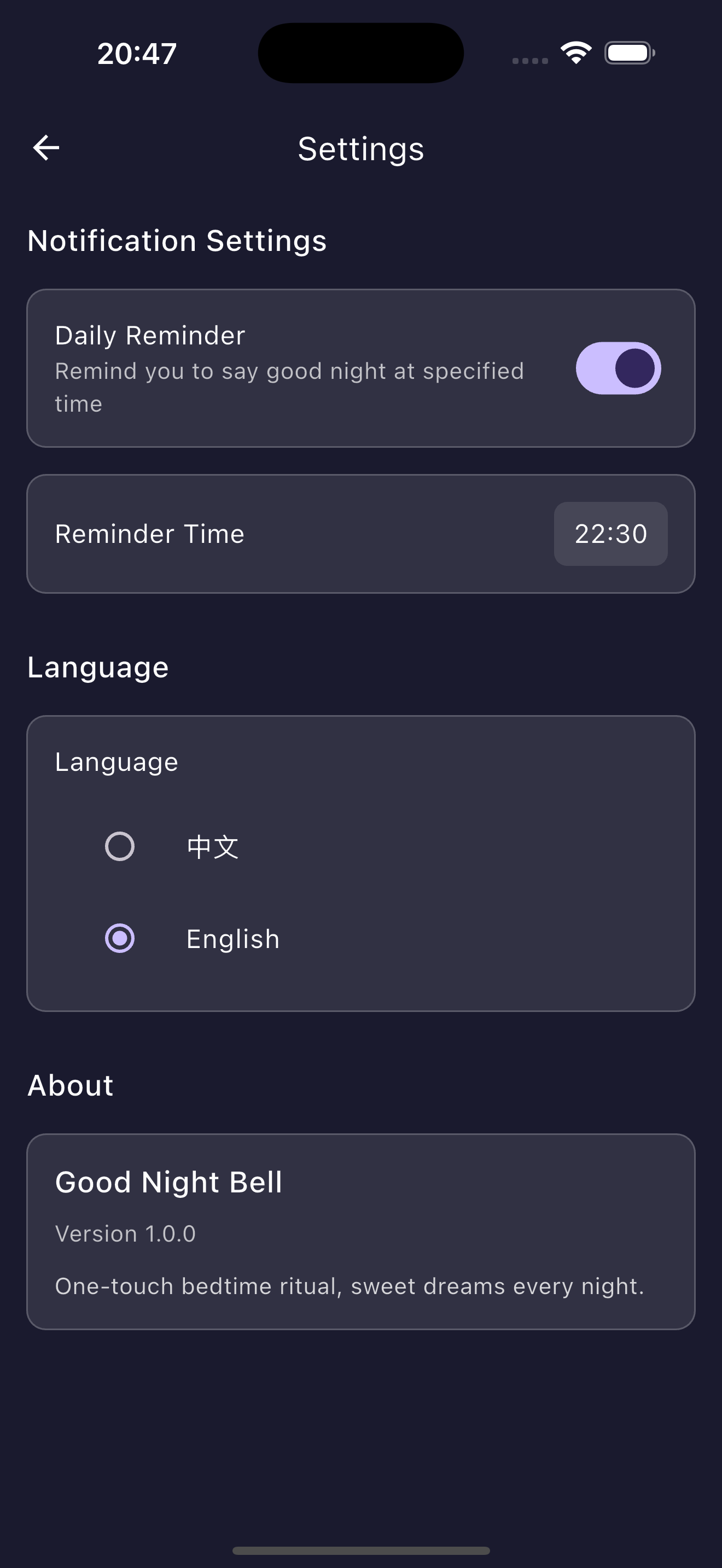This screenshot has height=1568, width=722.
Task: Click the English language label text
Action: pyautogui.click(x=233, y=939)
